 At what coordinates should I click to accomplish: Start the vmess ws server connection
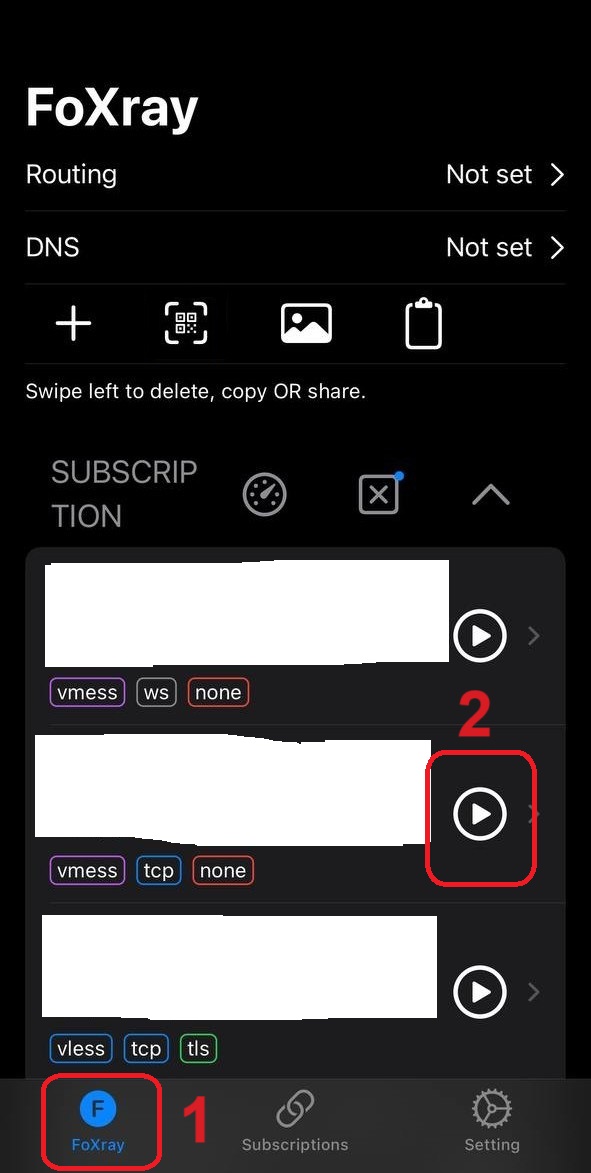tap(480, 635)
